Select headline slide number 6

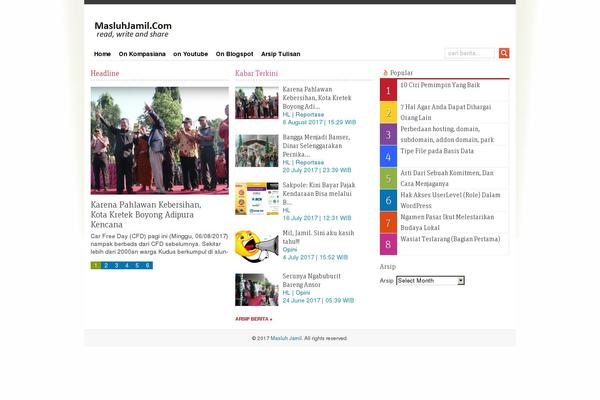[147, 265]
